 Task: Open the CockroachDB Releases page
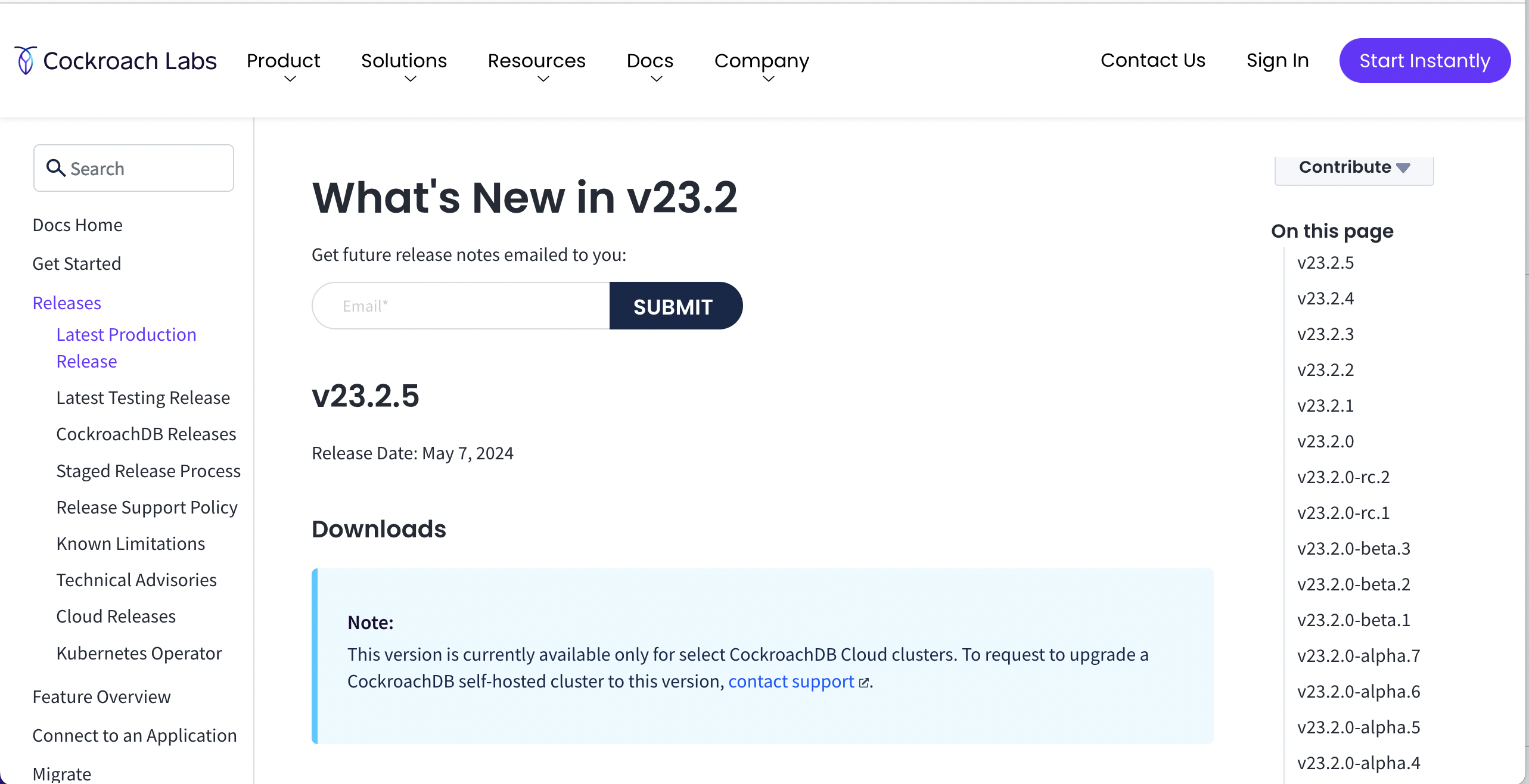click(x=146, y=434)
